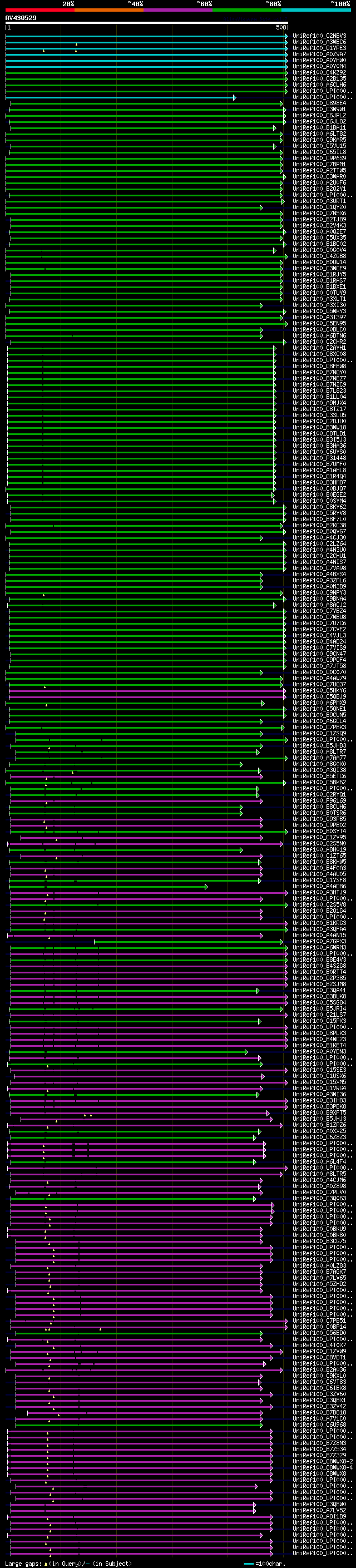Screen dimensions: 356x1568
Task: Select the UniRef100_Q5WKY3 label
Action: [319, 311]
